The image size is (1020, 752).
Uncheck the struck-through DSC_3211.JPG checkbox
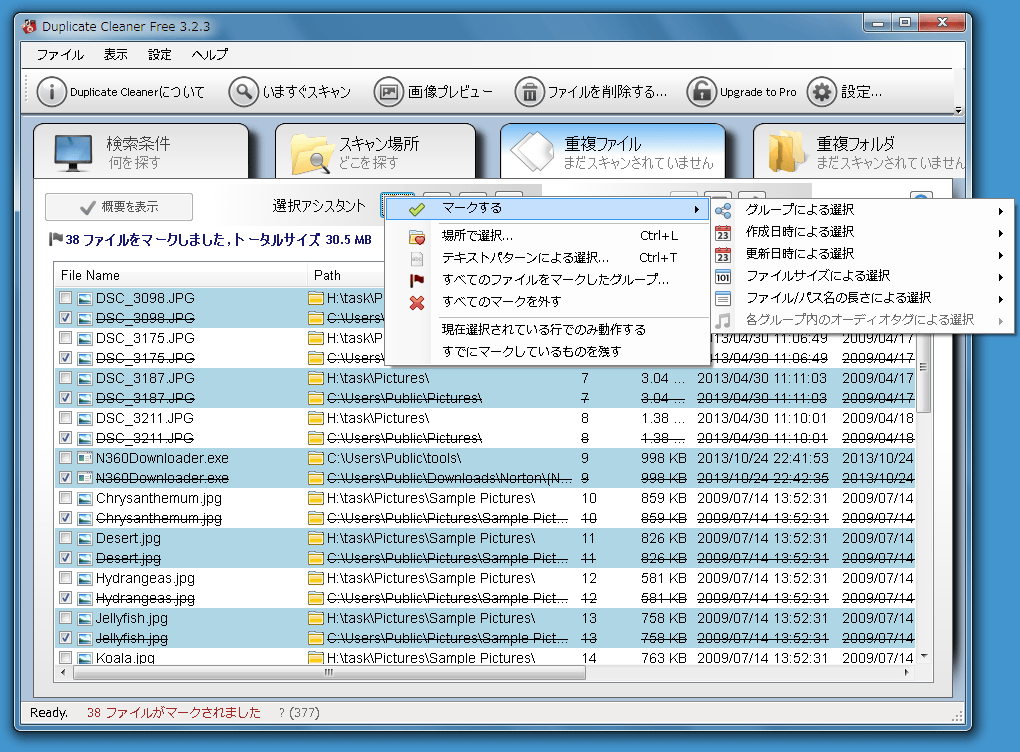[x=65, y=438]
